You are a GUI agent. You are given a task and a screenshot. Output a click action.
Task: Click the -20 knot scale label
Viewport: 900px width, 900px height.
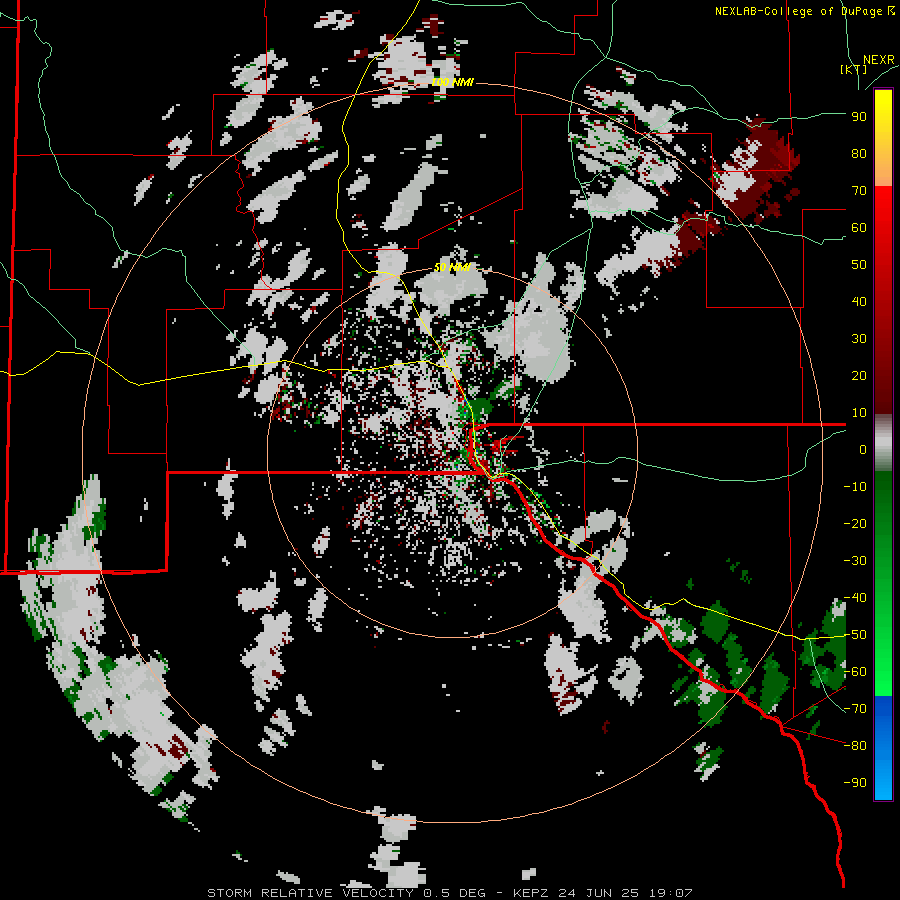click(x=855, y=524)
